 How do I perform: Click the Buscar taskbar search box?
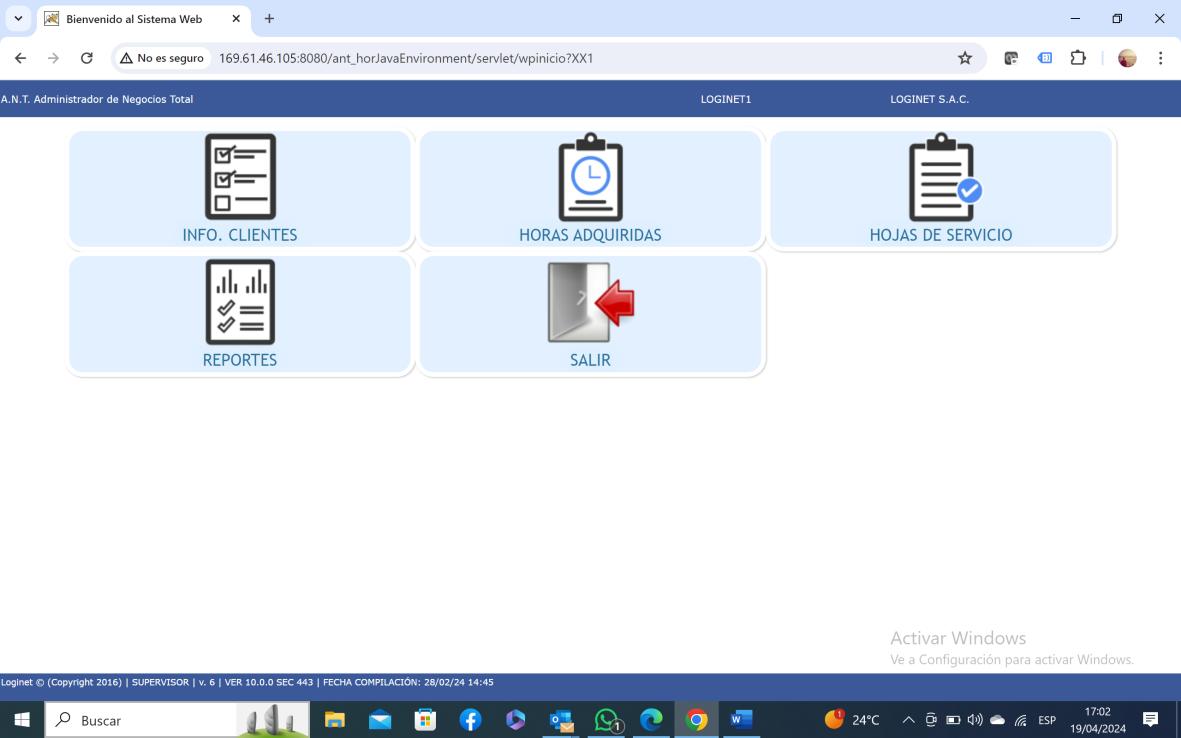tap(177, 720)
